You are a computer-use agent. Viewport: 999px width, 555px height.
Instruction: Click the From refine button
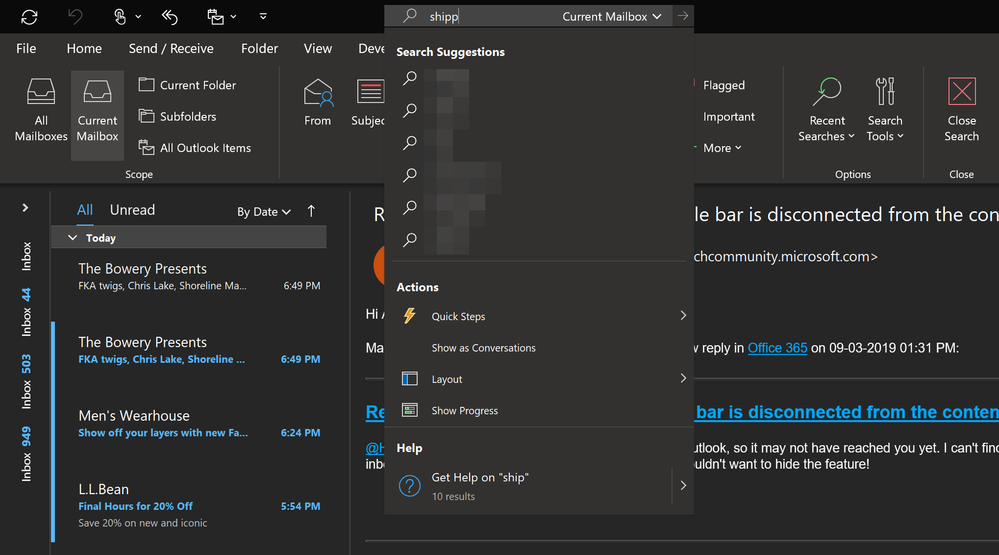317,102
